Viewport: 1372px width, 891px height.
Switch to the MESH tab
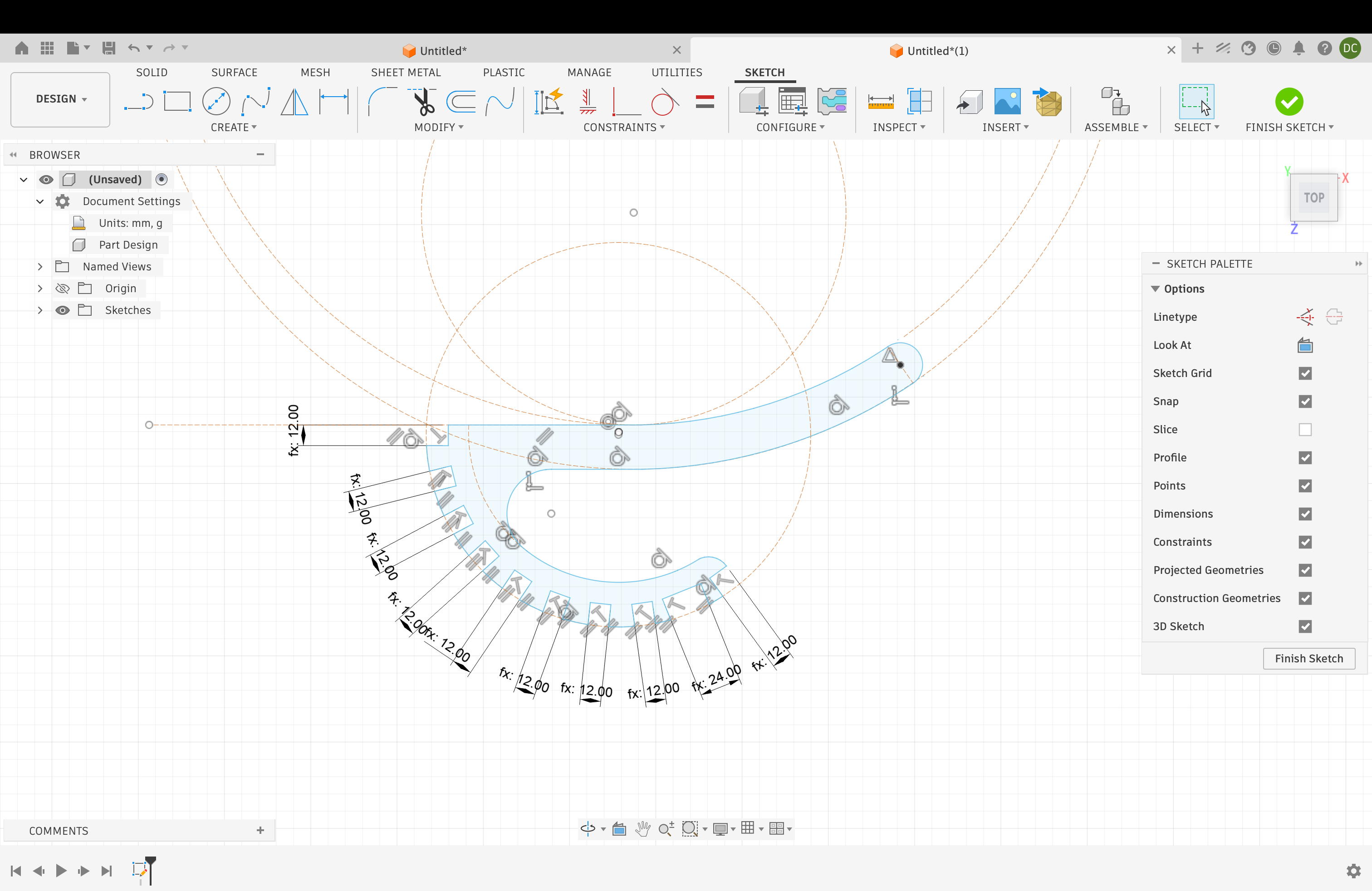tap(315, 72)
